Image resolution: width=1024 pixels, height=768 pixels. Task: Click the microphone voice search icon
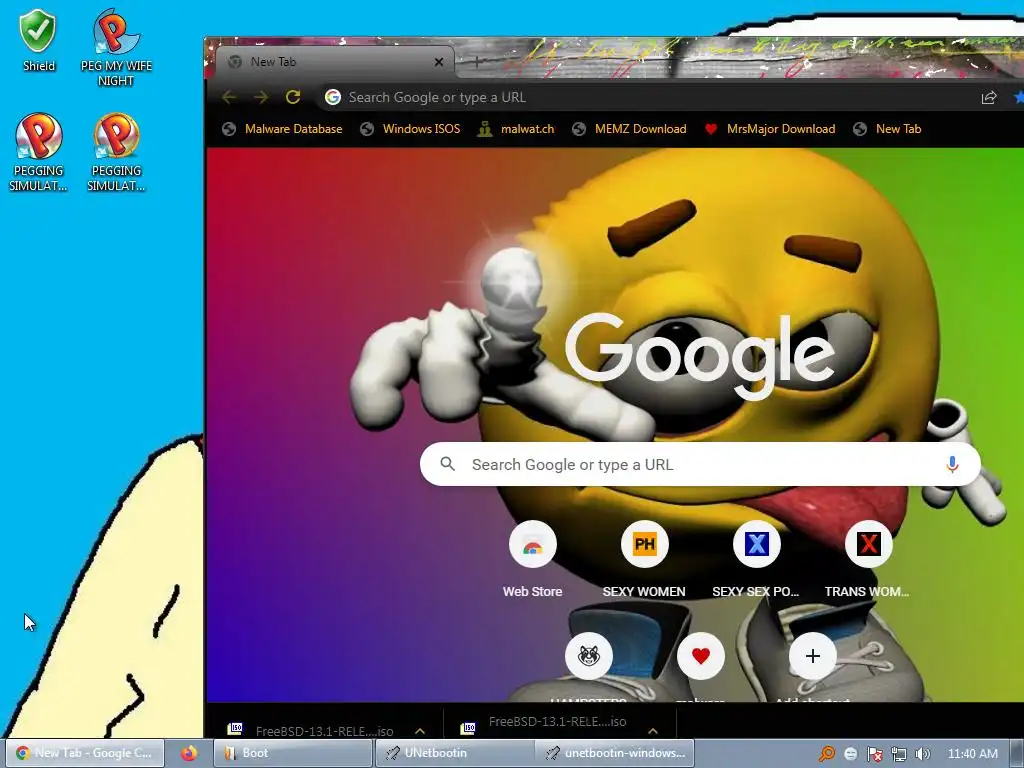click(952, 464)
